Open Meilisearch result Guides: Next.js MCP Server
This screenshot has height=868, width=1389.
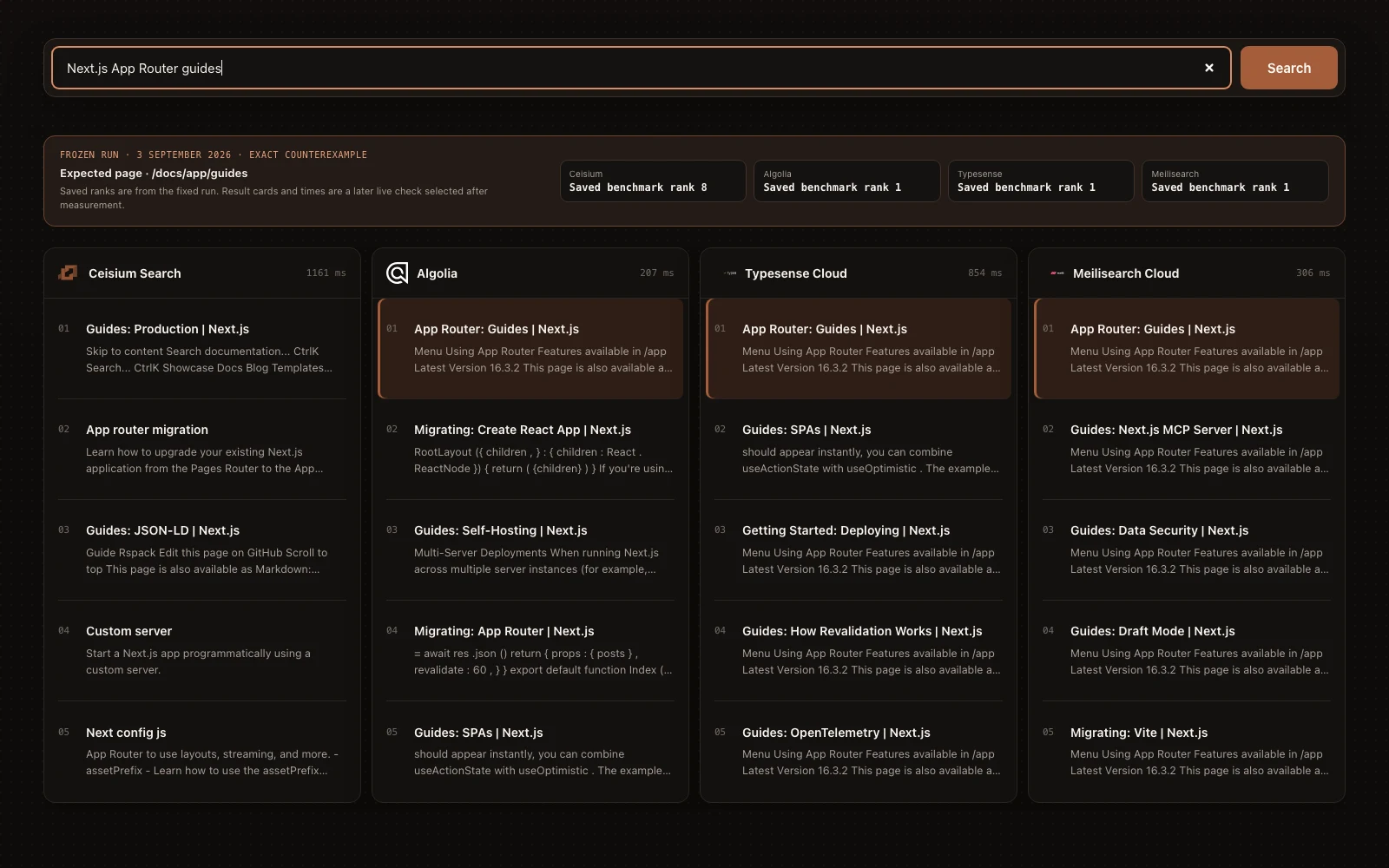pos(1187,450)
